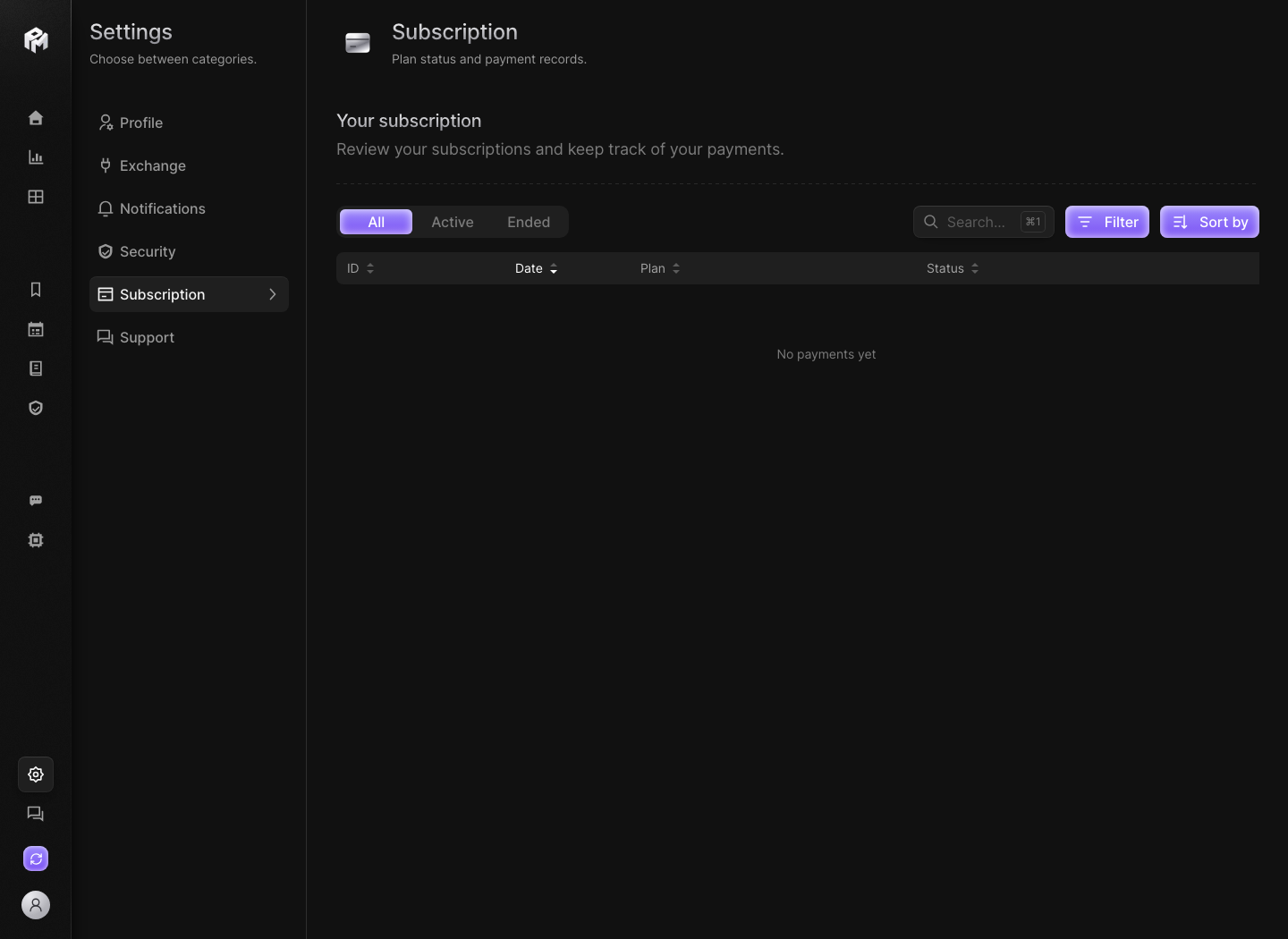
Task: Sort the table by Plan column
Action: pos(660,268)
